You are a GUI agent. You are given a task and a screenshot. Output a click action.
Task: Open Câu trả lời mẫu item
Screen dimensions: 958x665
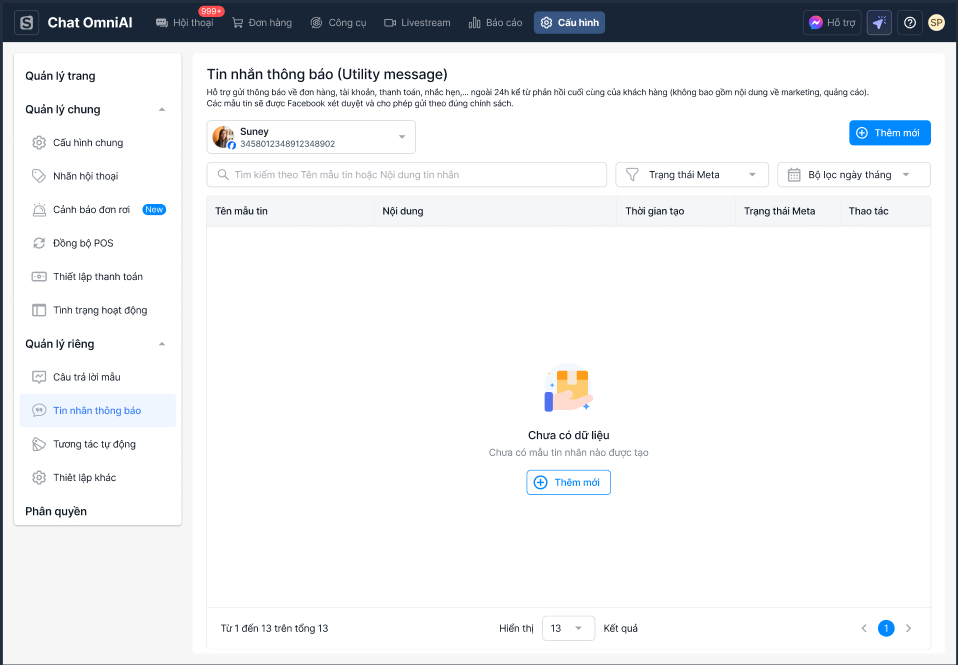(x=87, y=377)
